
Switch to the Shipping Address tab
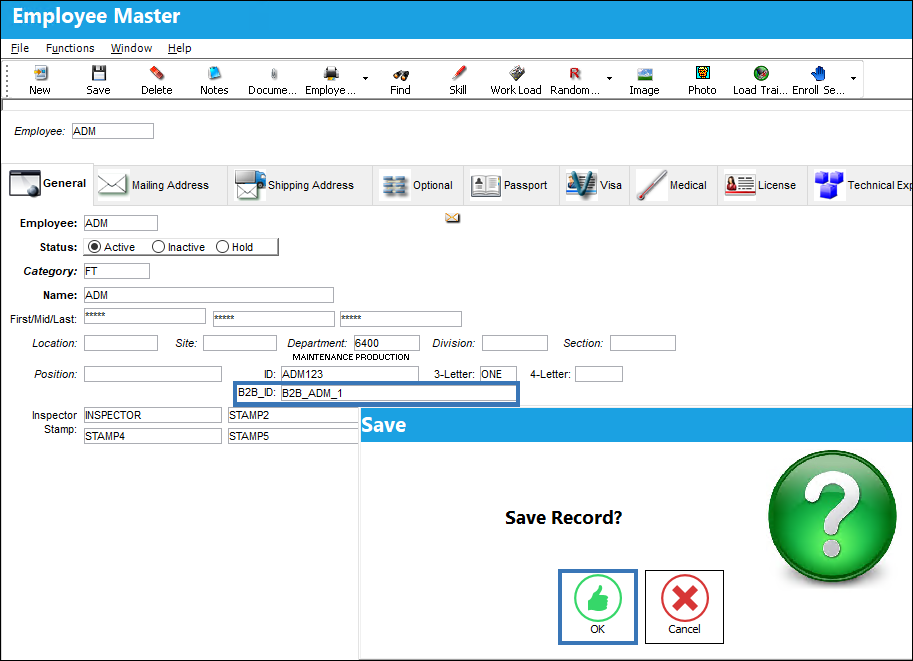click(300, 185)
